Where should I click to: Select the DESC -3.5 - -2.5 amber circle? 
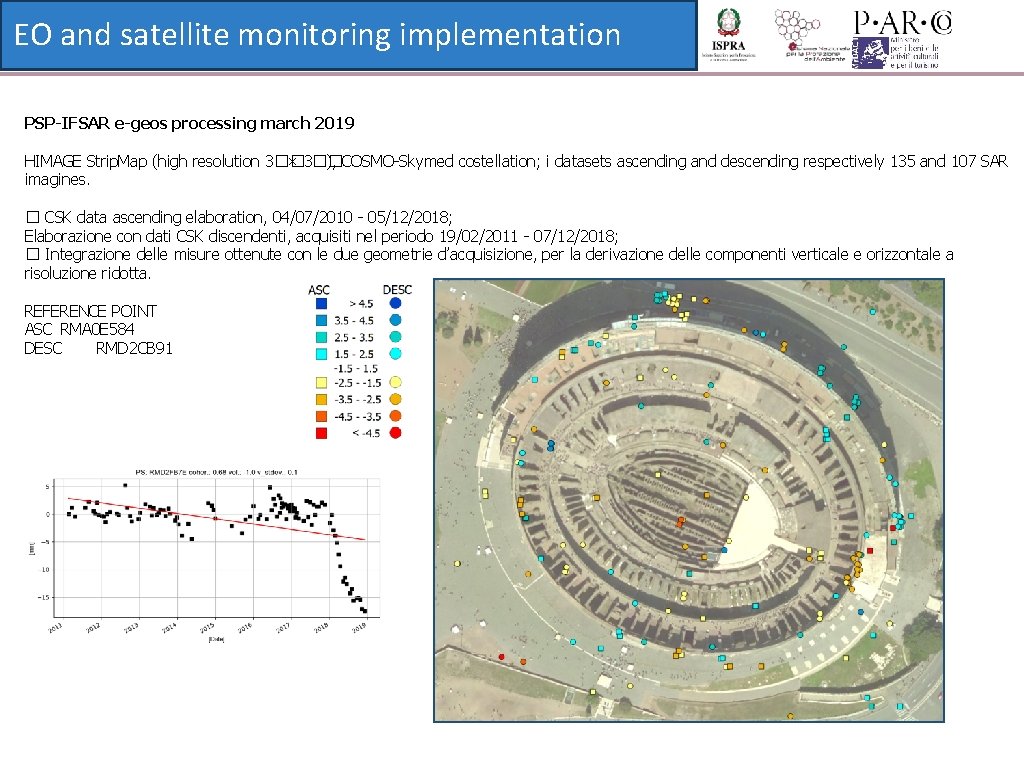click(395, 399)
